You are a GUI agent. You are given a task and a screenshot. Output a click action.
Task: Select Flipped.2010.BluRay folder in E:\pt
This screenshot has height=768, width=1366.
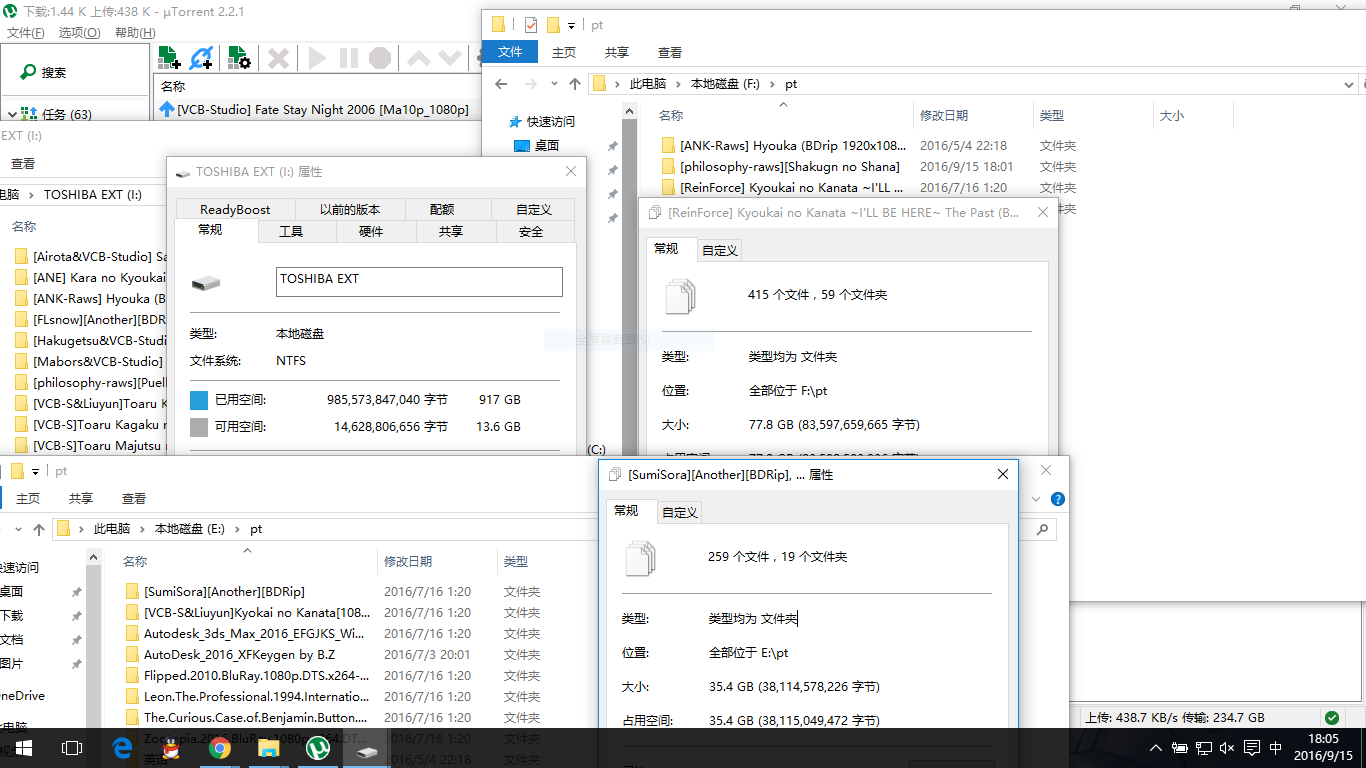point(246,675)
